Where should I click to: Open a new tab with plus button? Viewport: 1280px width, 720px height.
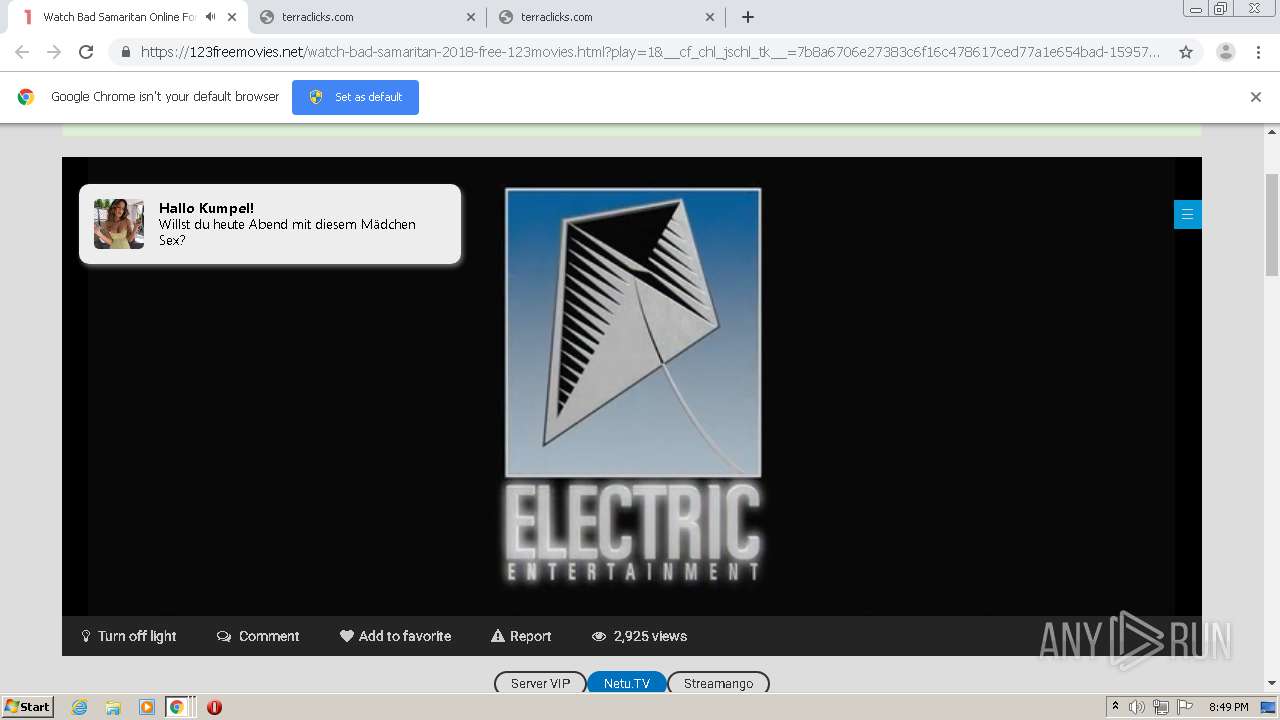tap(748, 17)
